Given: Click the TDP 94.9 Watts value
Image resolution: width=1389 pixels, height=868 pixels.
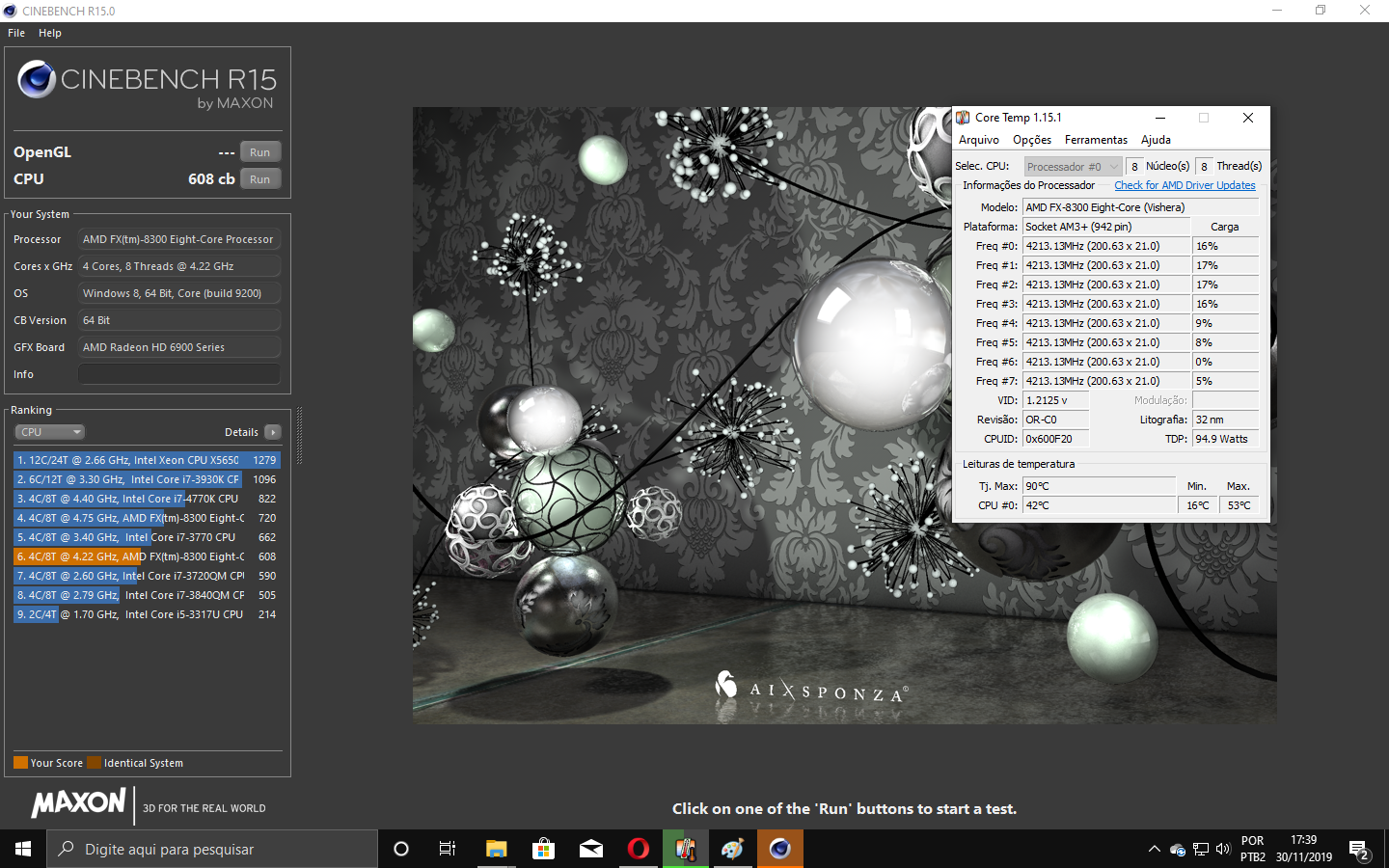Looking at the screenshot, I should [1225, 439].
